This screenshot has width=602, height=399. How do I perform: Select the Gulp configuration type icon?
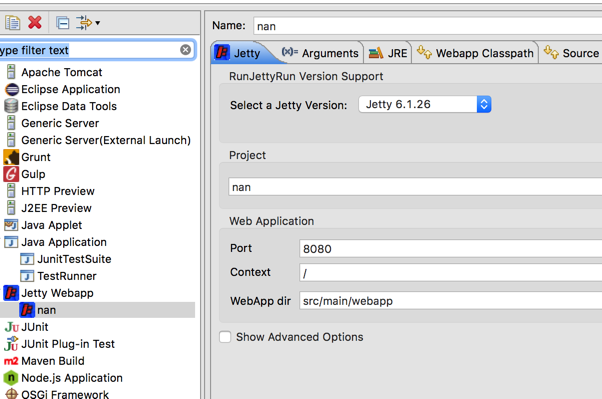pos(11,174)
